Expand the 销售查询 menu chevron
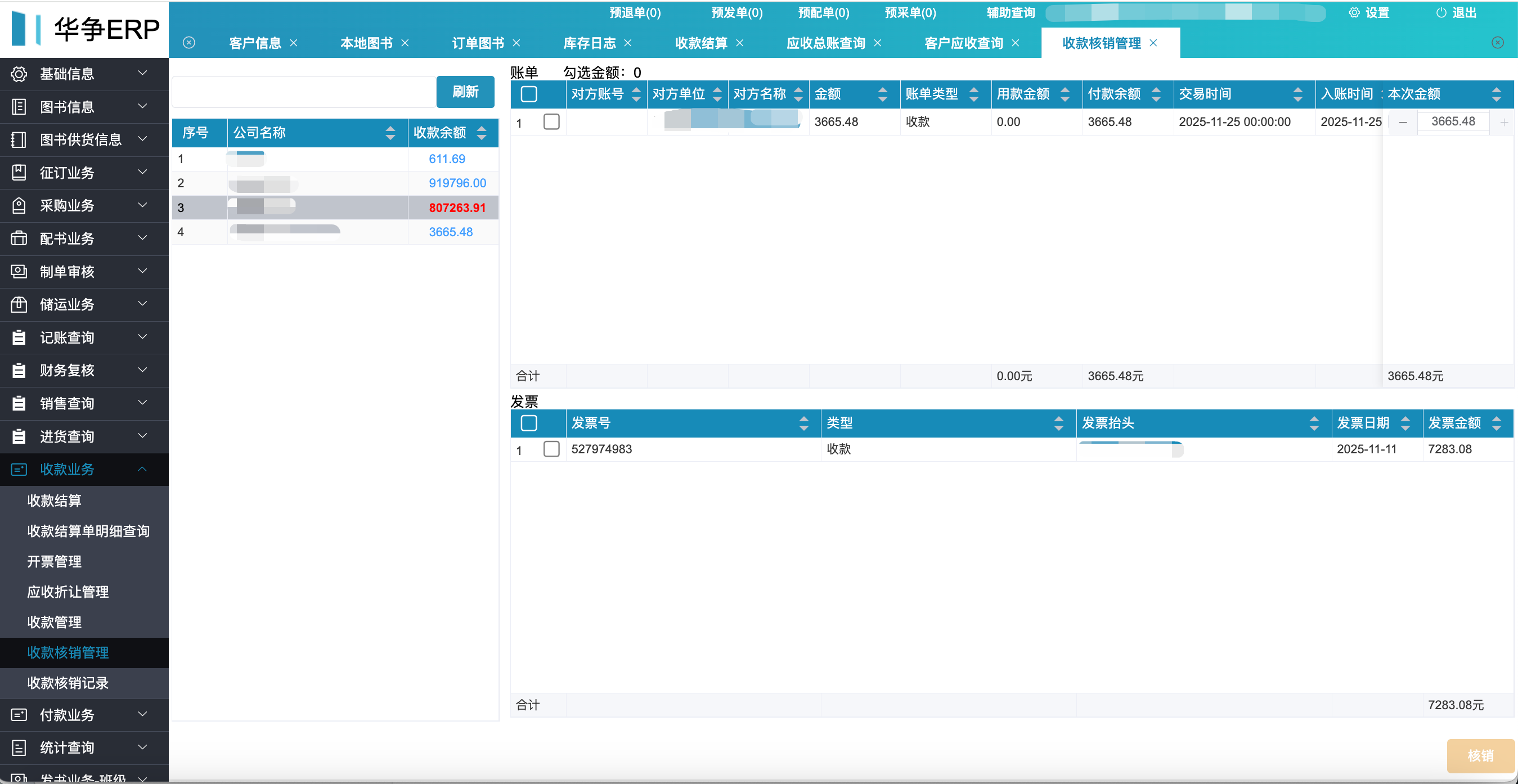Image resolution: width=1518 pixels, height=784 pixels. coord(142,403)
